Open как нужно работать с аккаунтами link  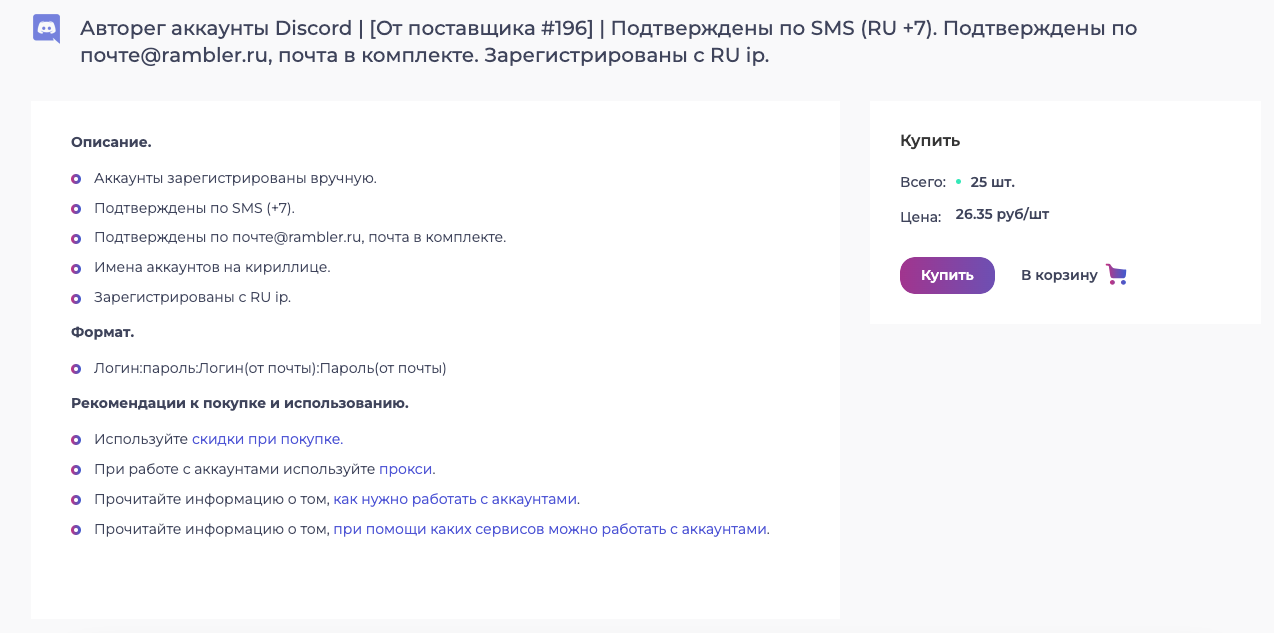455,499
